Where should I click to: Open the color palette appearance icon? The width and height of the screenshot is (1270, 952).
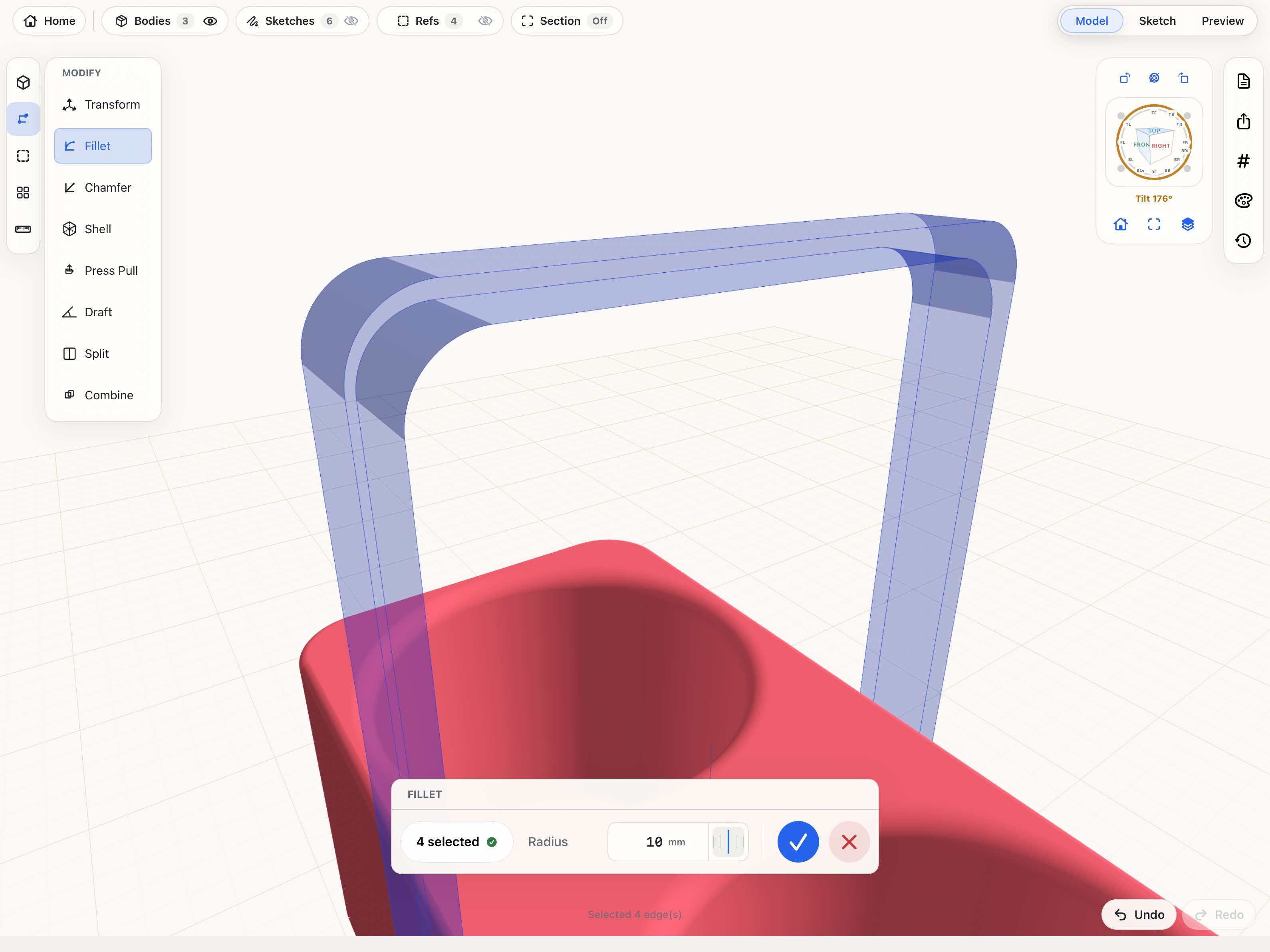pos(1244,200)
